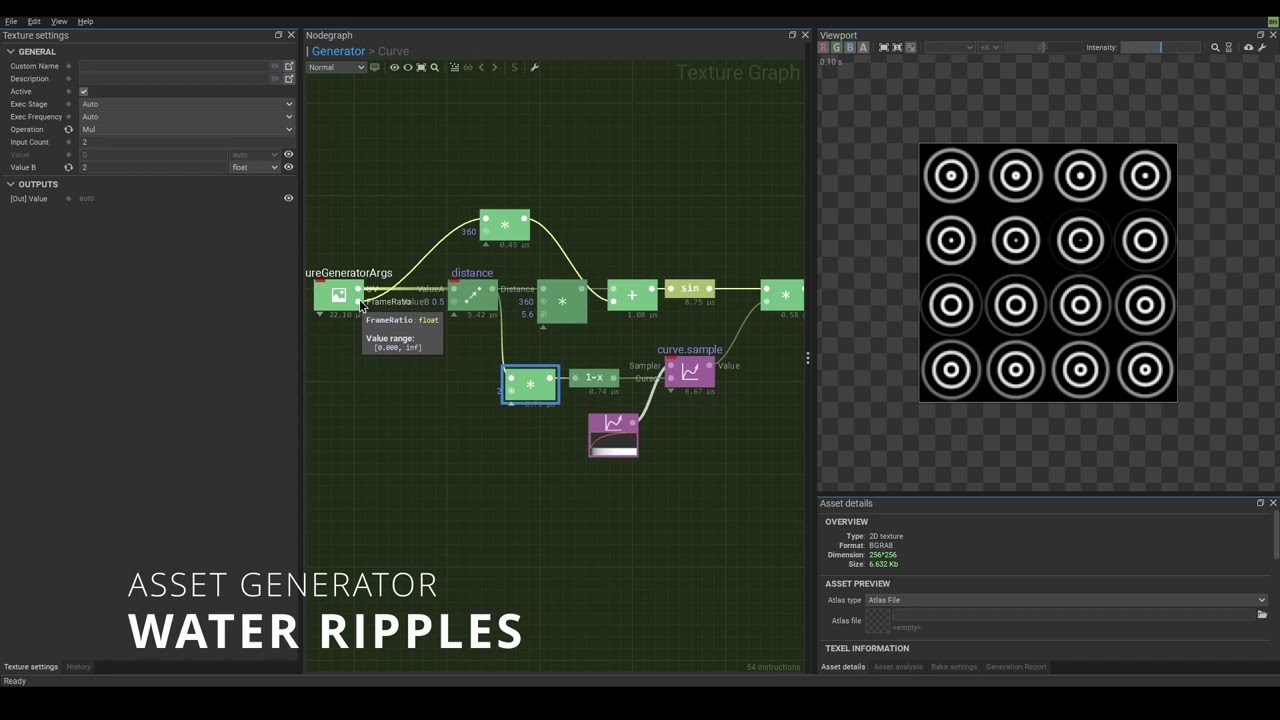The height and width of the screenshot is (720, 1280).
Task: Click the reset icon beside Value B
Action: click(x=69, y=167)
